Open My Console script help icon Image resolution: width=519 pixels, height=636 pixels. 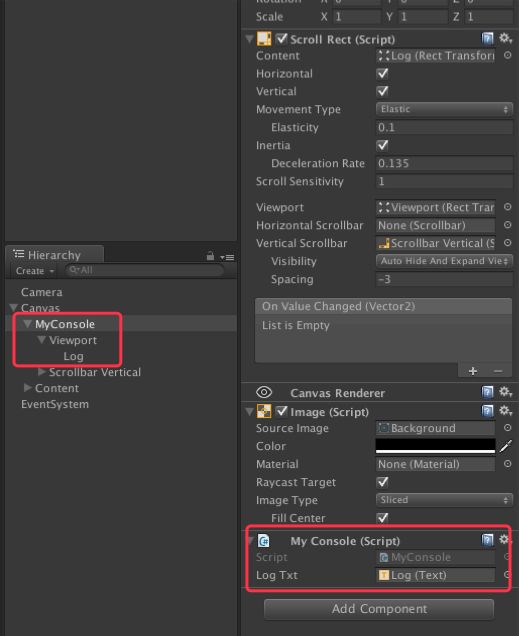click(x=487, y=540)
